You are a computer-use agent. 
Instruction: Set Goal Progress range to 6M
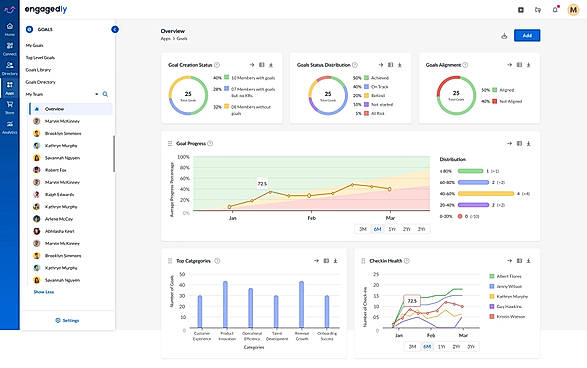click(377, 229)
